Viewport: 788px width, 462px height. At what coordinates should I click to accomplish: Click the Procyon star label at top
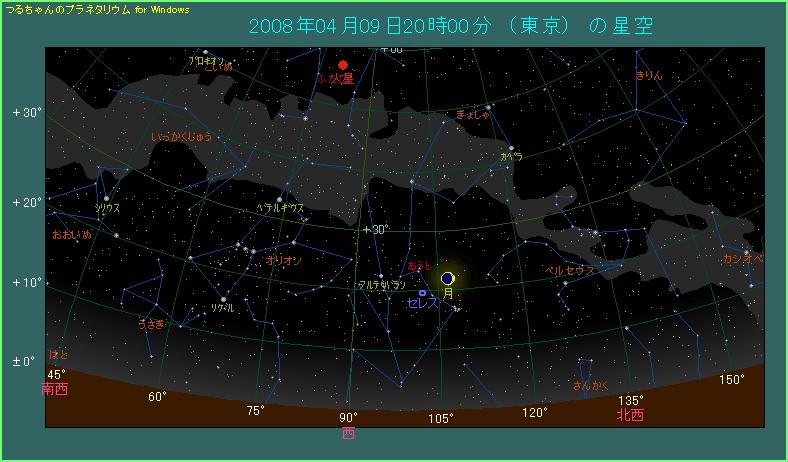pyautogui.click(x=205, y=60)
